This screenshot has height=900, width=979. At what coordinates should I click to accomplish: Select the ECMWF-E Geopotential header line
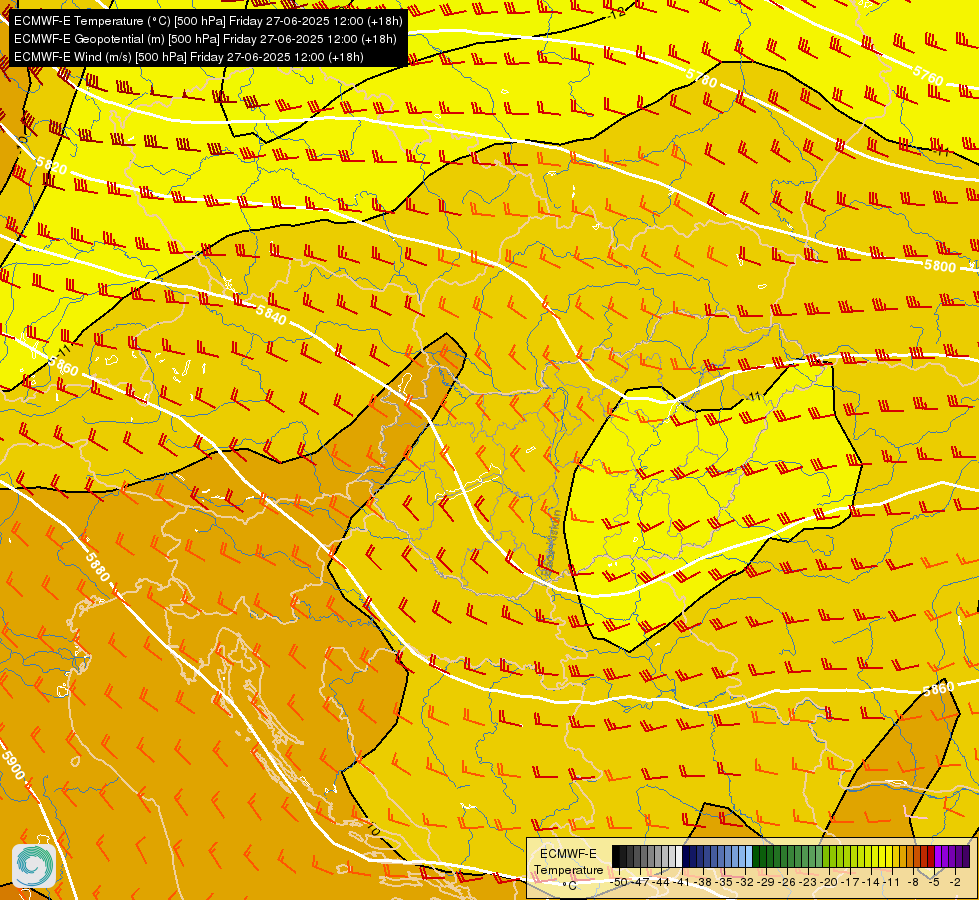click(x=205, y=39)
